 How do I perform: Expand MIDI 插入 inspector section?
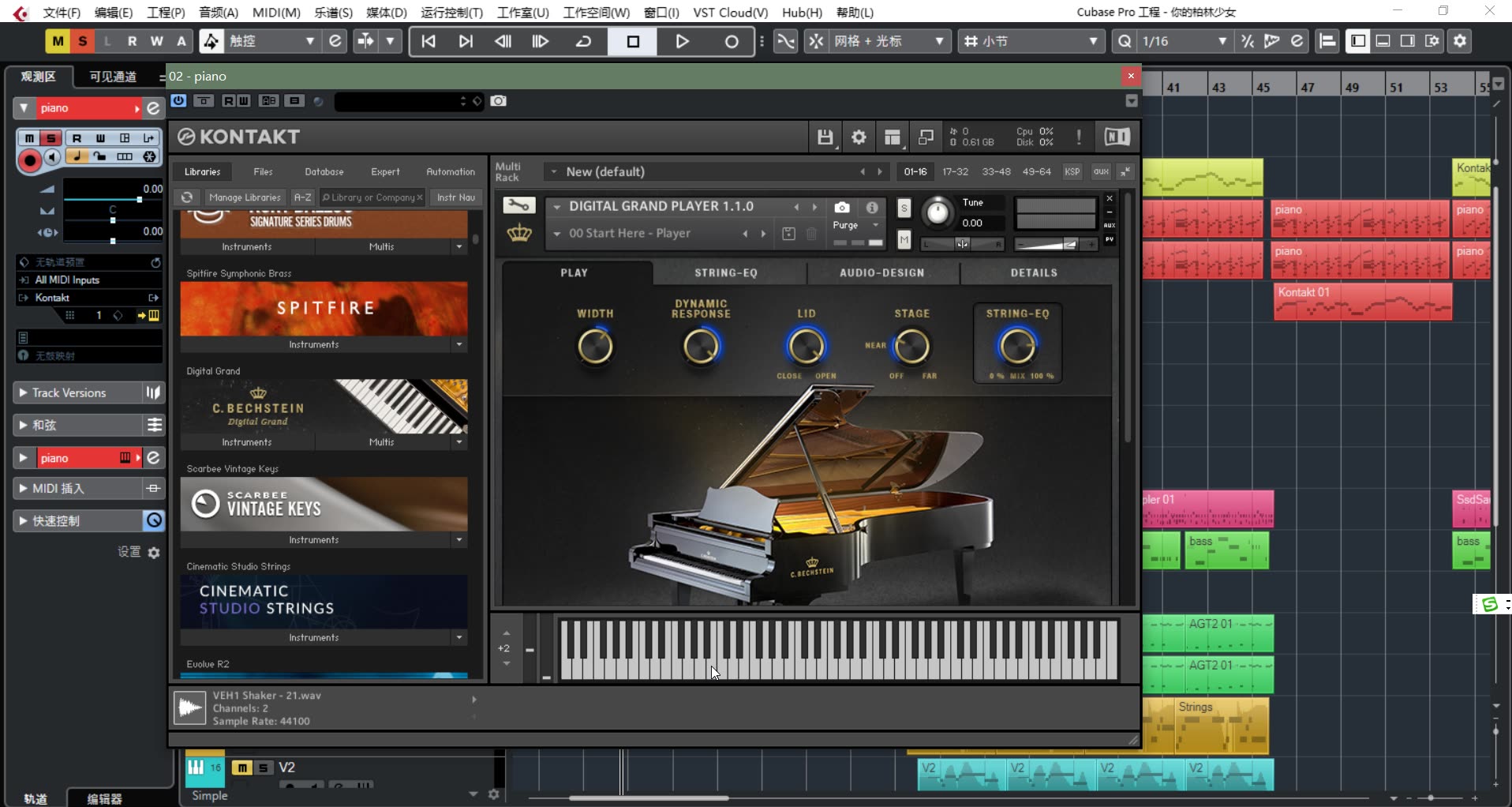[x=77, y=489]
